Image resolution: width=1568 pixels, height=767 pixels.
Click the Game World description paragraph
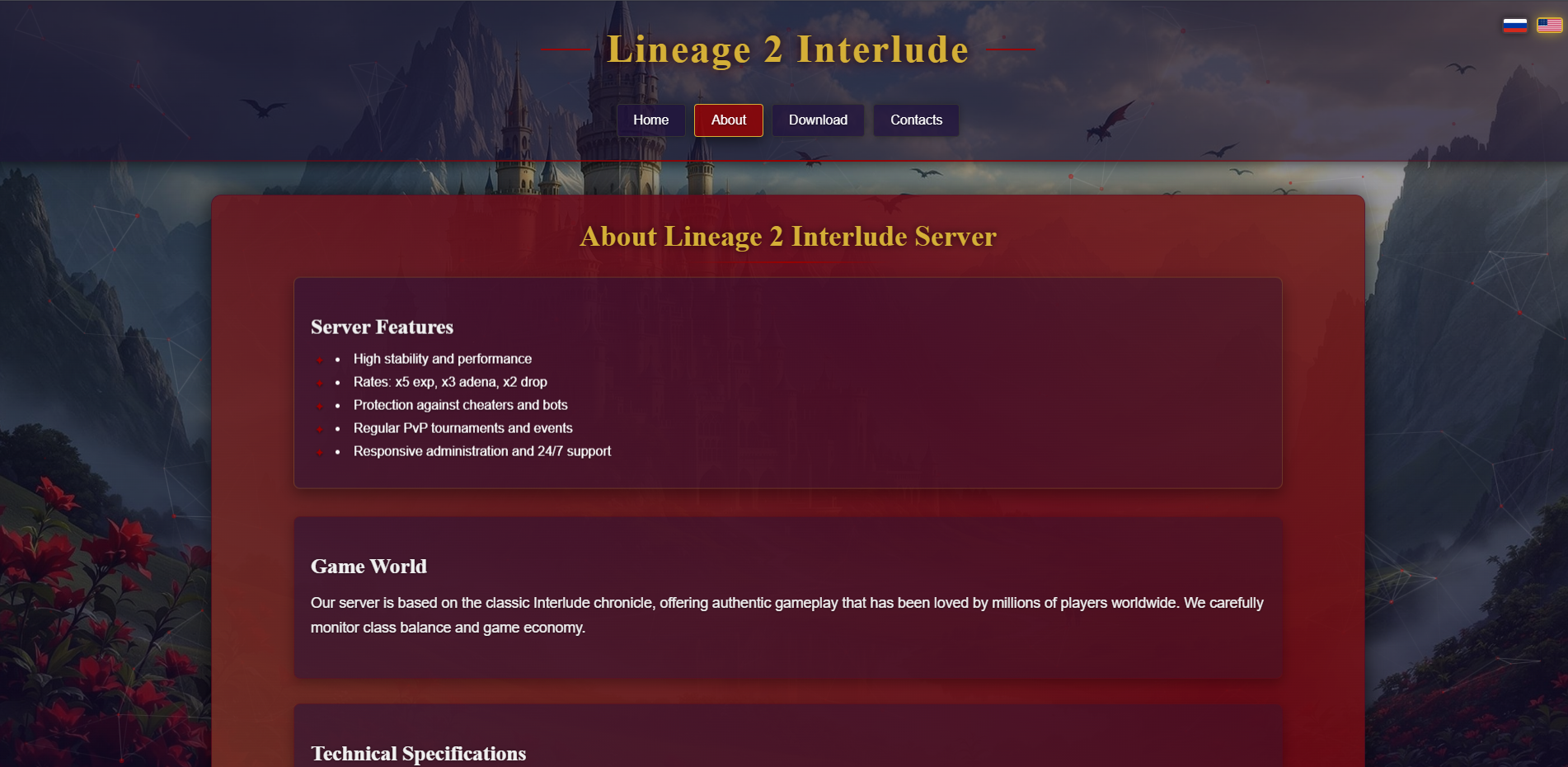[x=787, y=615]
